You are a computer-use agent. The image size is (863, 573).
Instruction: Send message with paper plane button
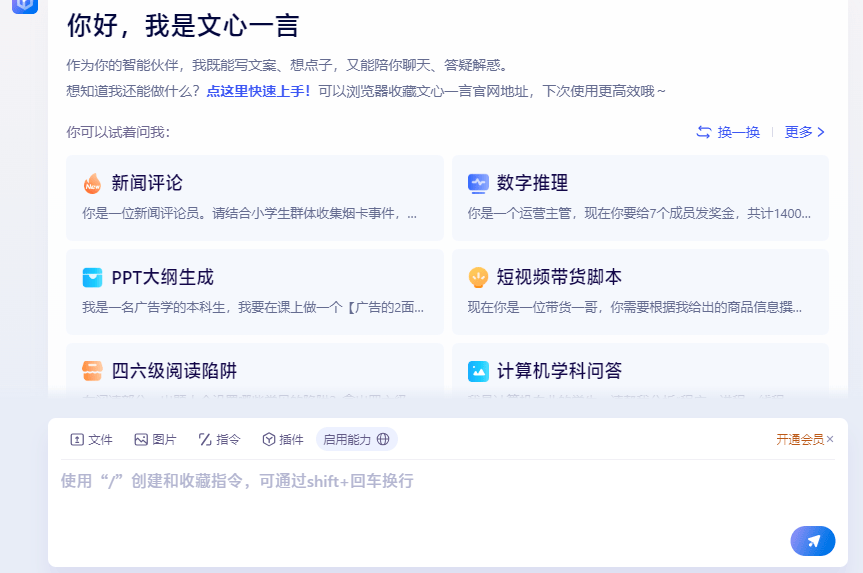pyautogui.click(x=813, y=541)
